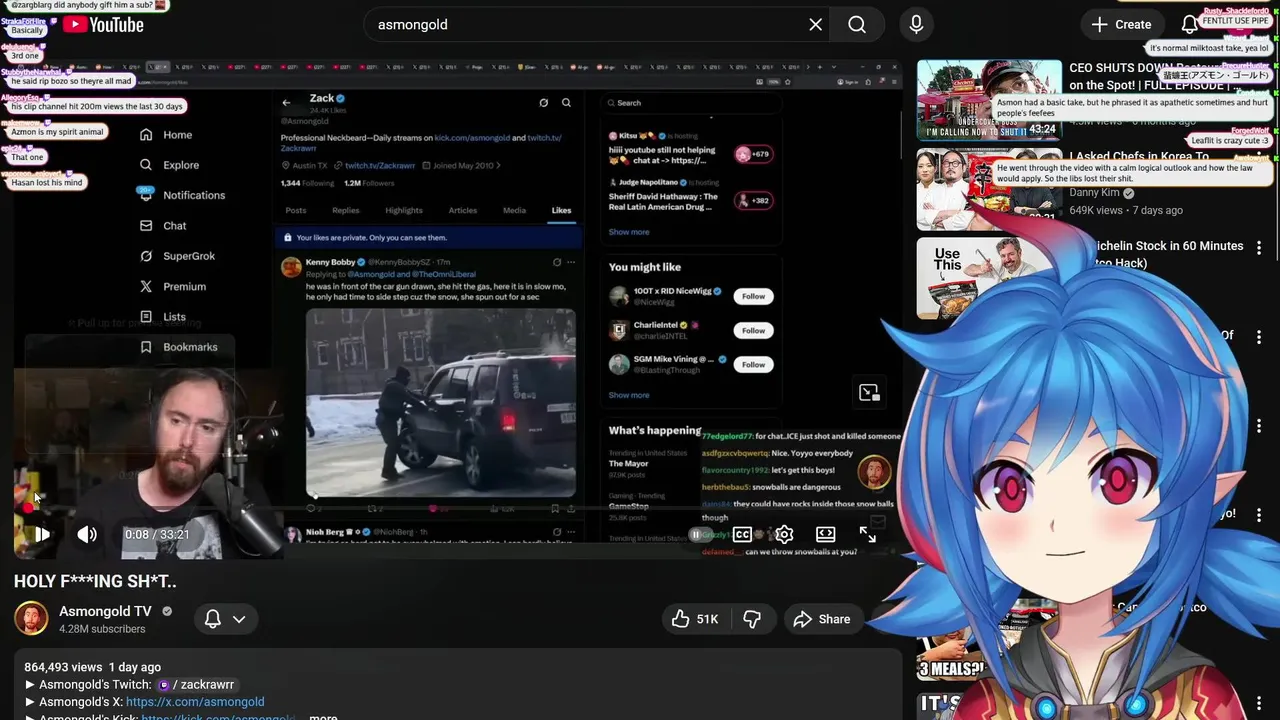Open Asmongold TV channel avatar
The height and width of the screenshot is (720, 1280).
coord(31,619)
